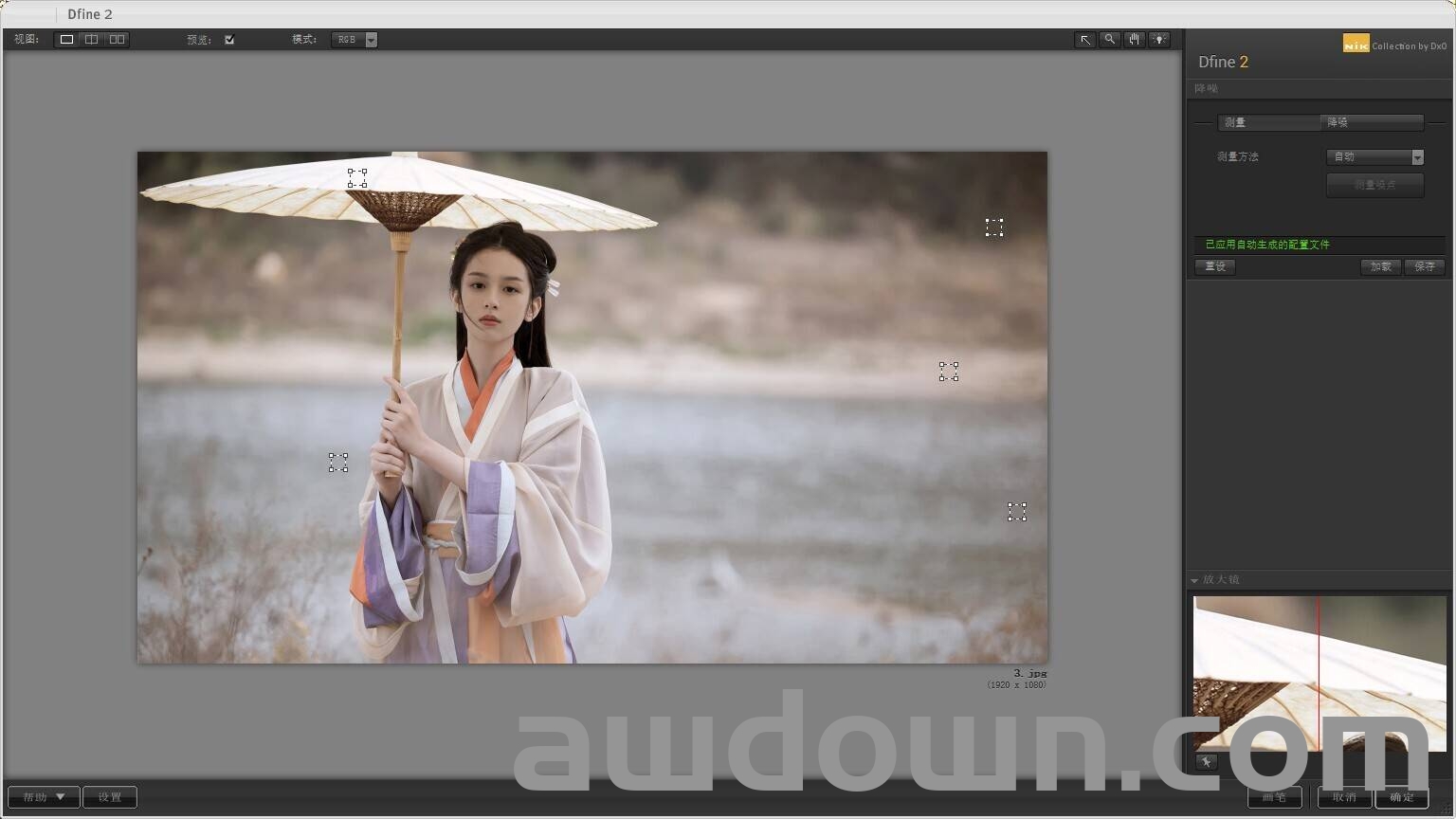Activate the zoom magnifier tool
The width and height of the screenshot is (1456, 819).
1109,40
